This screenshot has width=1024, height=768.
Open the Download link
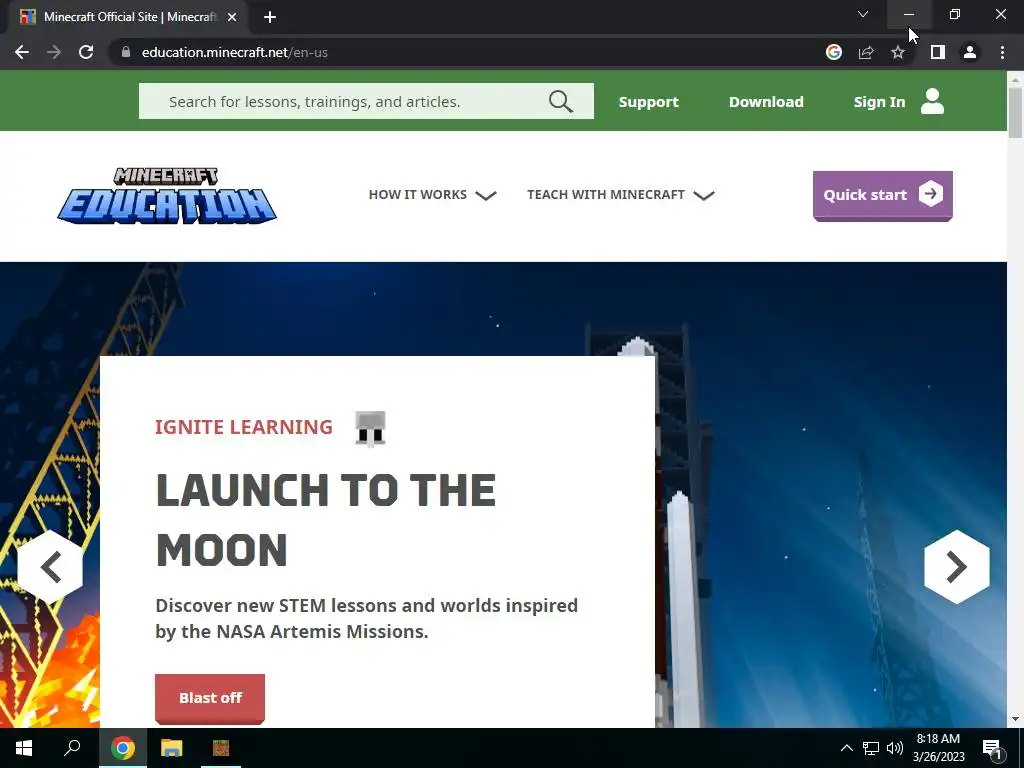coord(766,102)
